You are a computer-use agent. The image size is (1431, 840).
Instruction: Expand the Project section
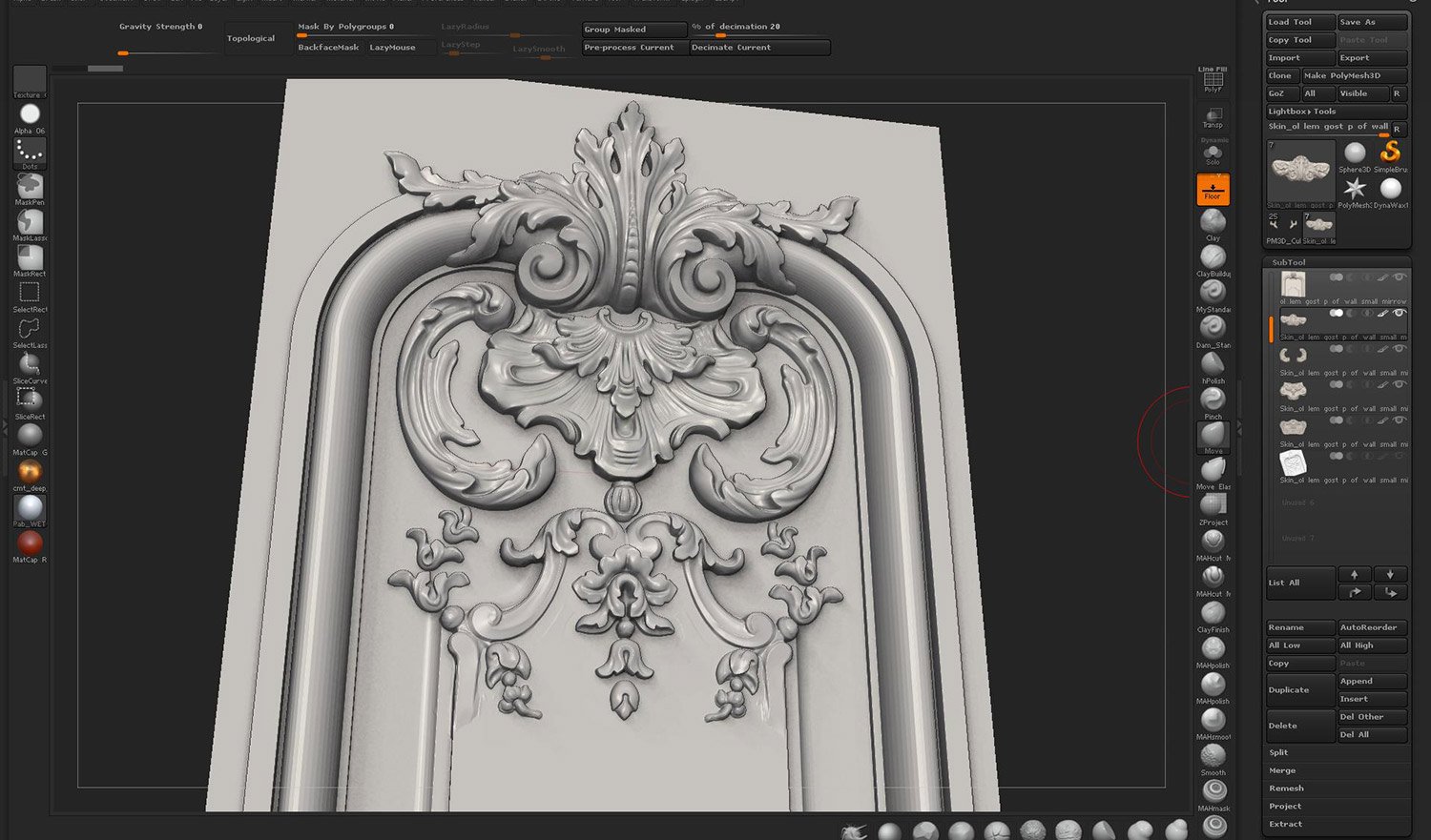[x=1285, y=806]
